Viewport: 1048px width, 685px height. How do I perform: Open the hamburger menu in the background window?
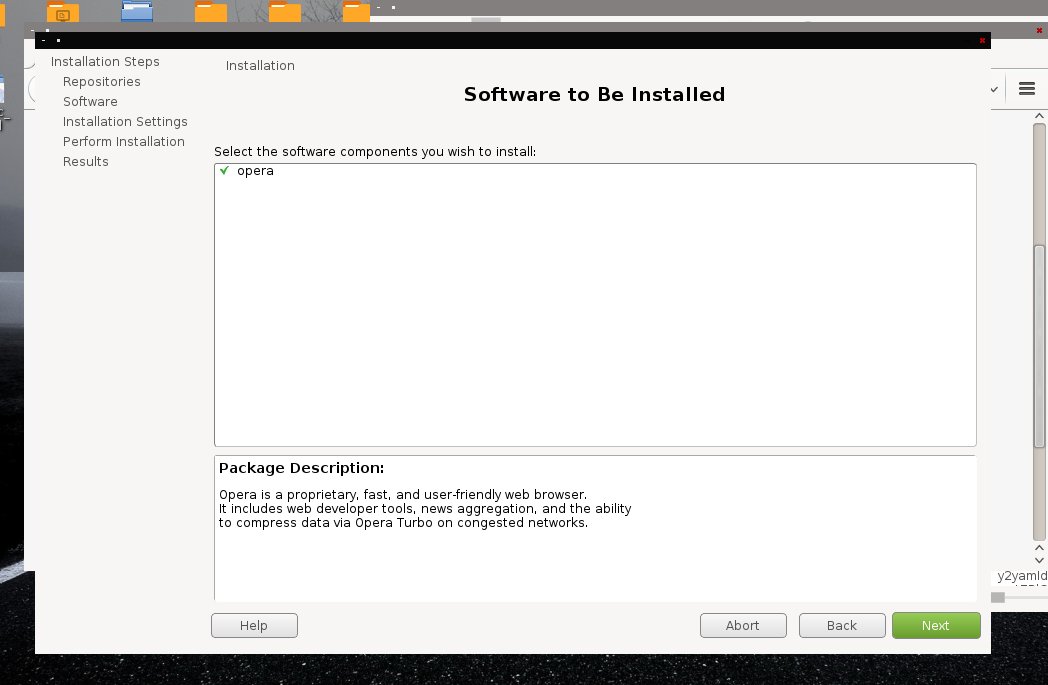pyautogui.click(x=1027, y=88)
